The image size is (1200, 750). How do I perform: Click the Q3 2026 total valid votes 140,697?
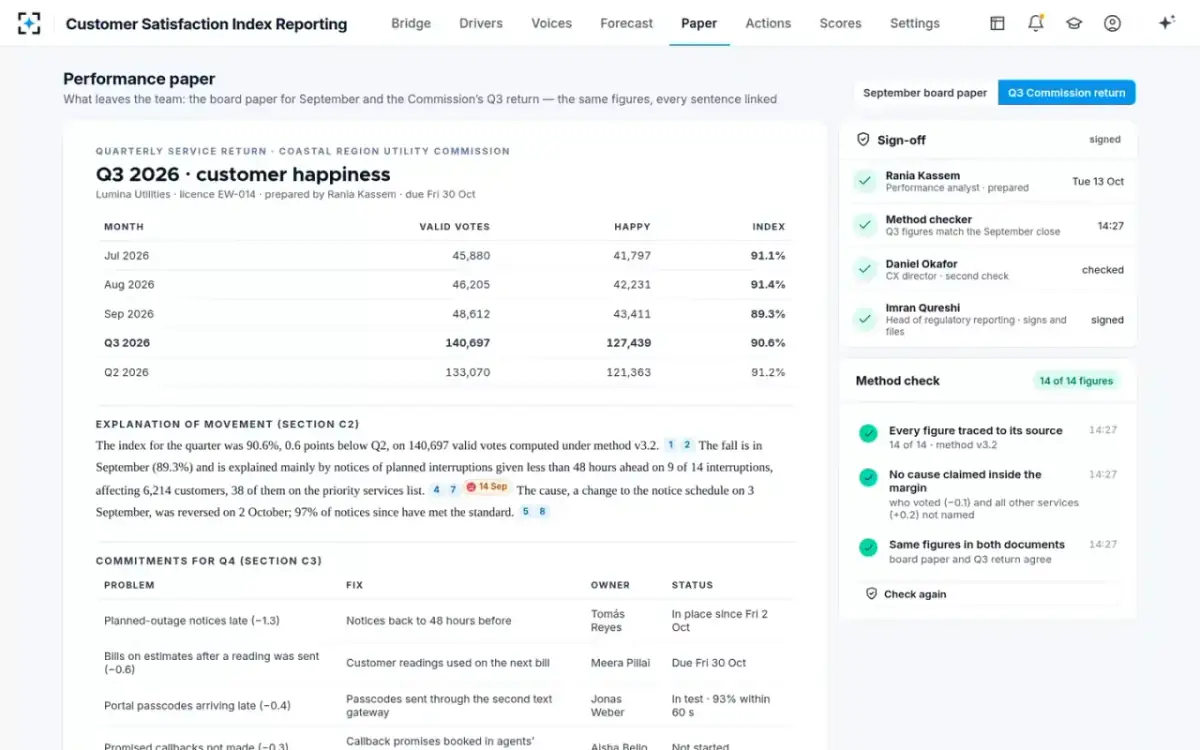tap(468, 343)
